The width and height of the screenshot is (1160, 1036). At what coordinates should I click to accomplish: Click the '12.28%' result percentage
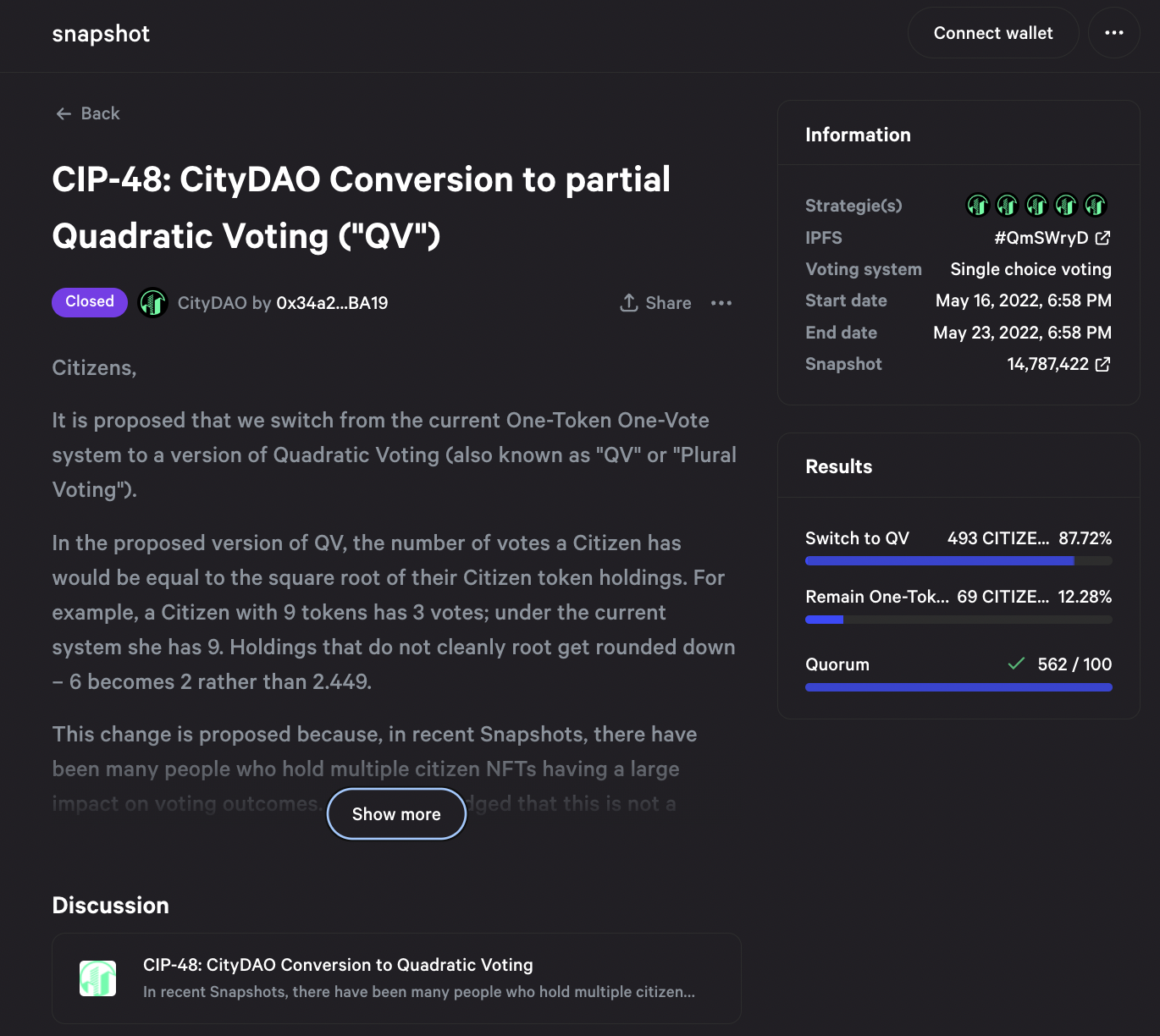[1085, 597]
